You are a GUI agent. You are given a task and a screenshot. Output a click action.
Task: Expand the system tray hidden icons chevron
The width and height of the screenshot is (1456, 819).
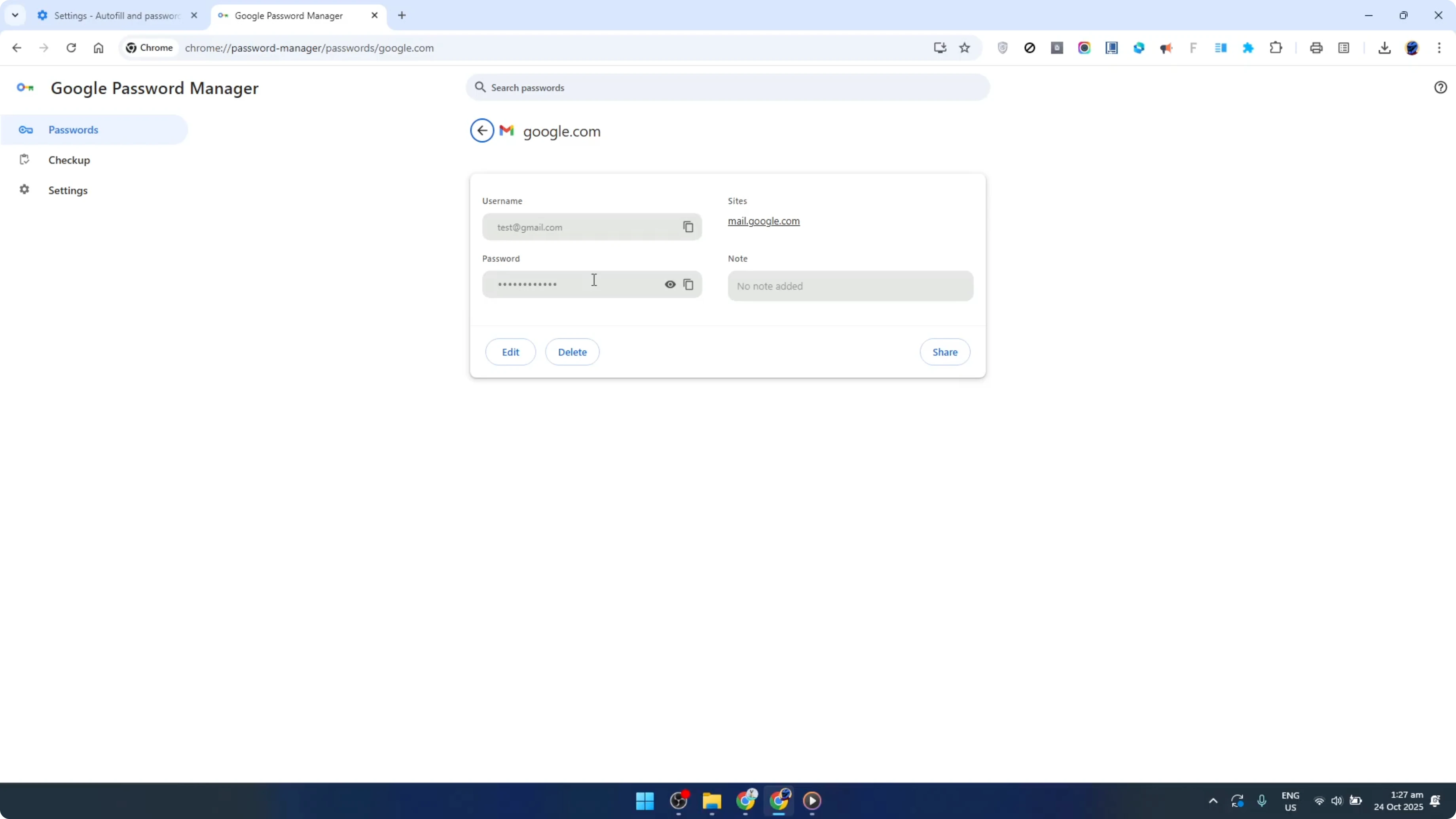pyautogui.click(x=1212, y=801)
